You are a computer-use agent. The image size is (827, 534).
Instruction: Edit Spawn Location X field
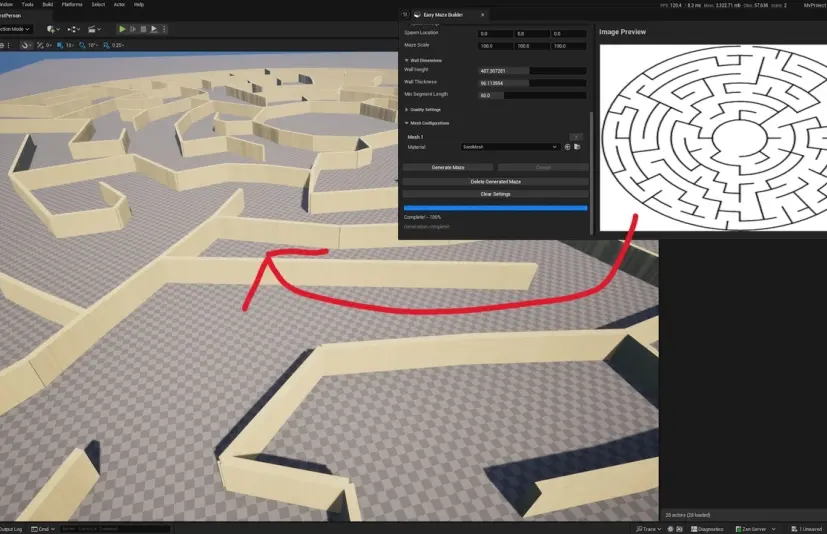[x=495, y=34]
